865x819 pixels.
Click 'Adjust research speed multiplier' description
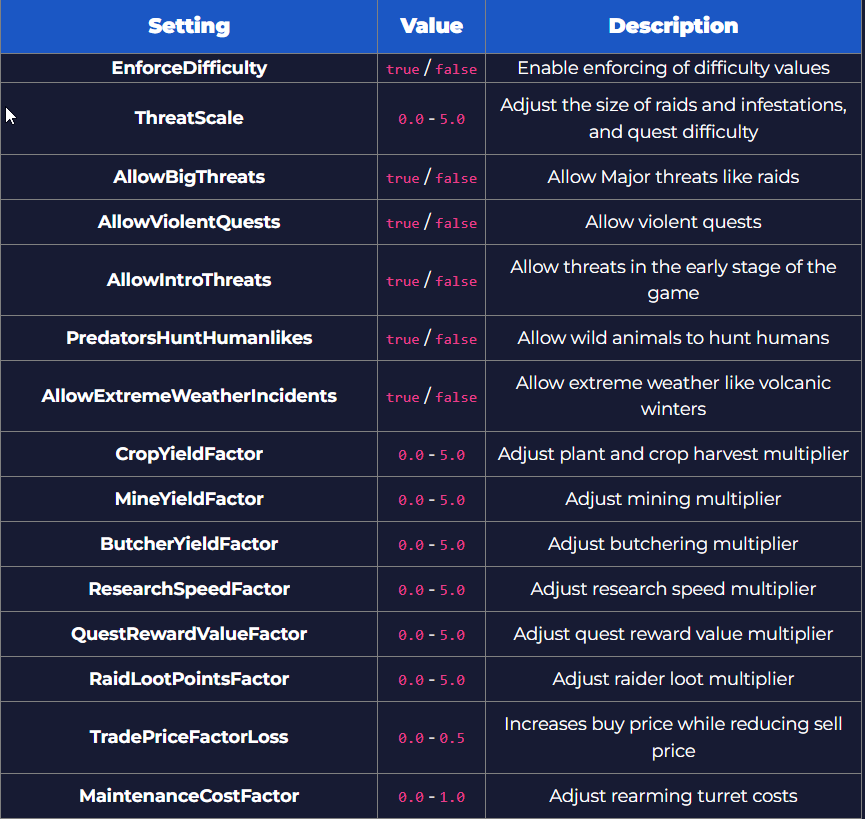coord(673,589)
